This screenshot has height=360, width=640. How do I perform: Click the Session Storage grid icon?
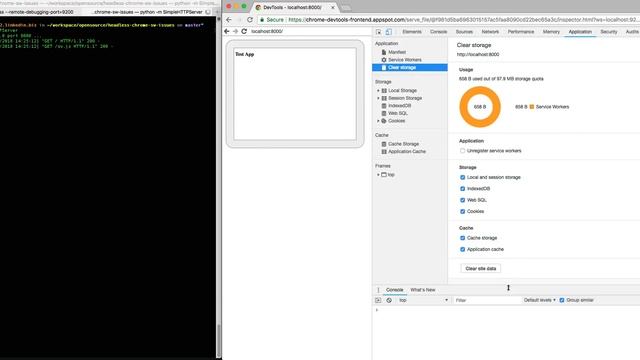[384, 98]
